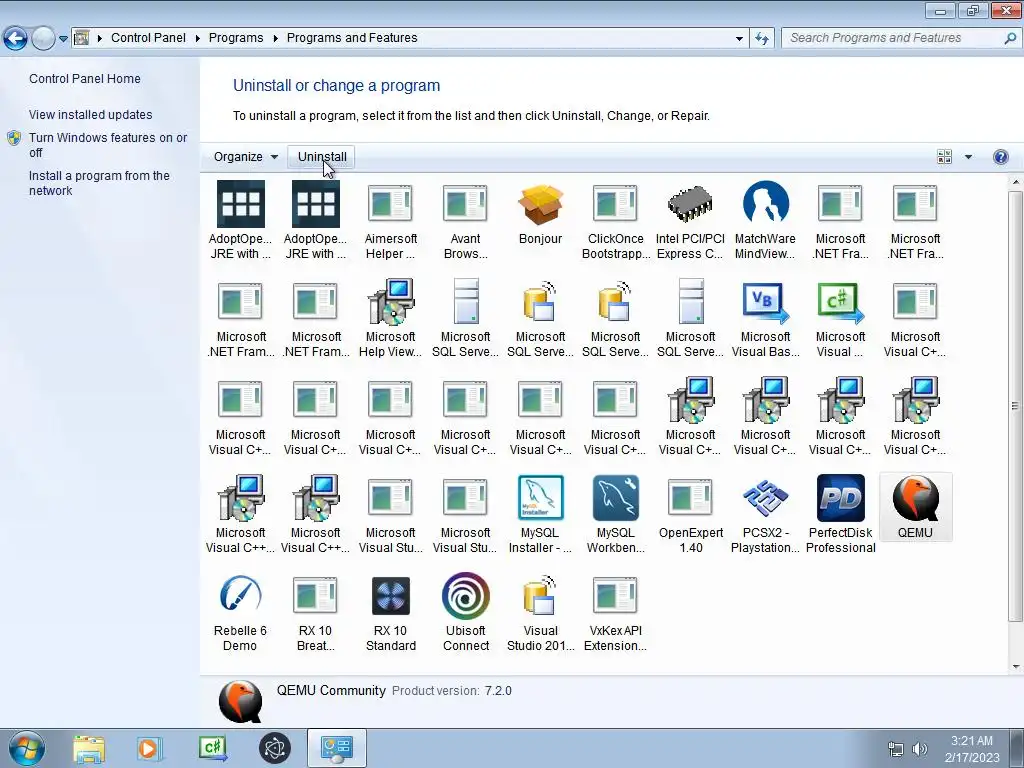Select the Ubisoft Connect icon
The height and width of the screenshot is (768, 1024).
pyautogui.click(x=465, y=596)
